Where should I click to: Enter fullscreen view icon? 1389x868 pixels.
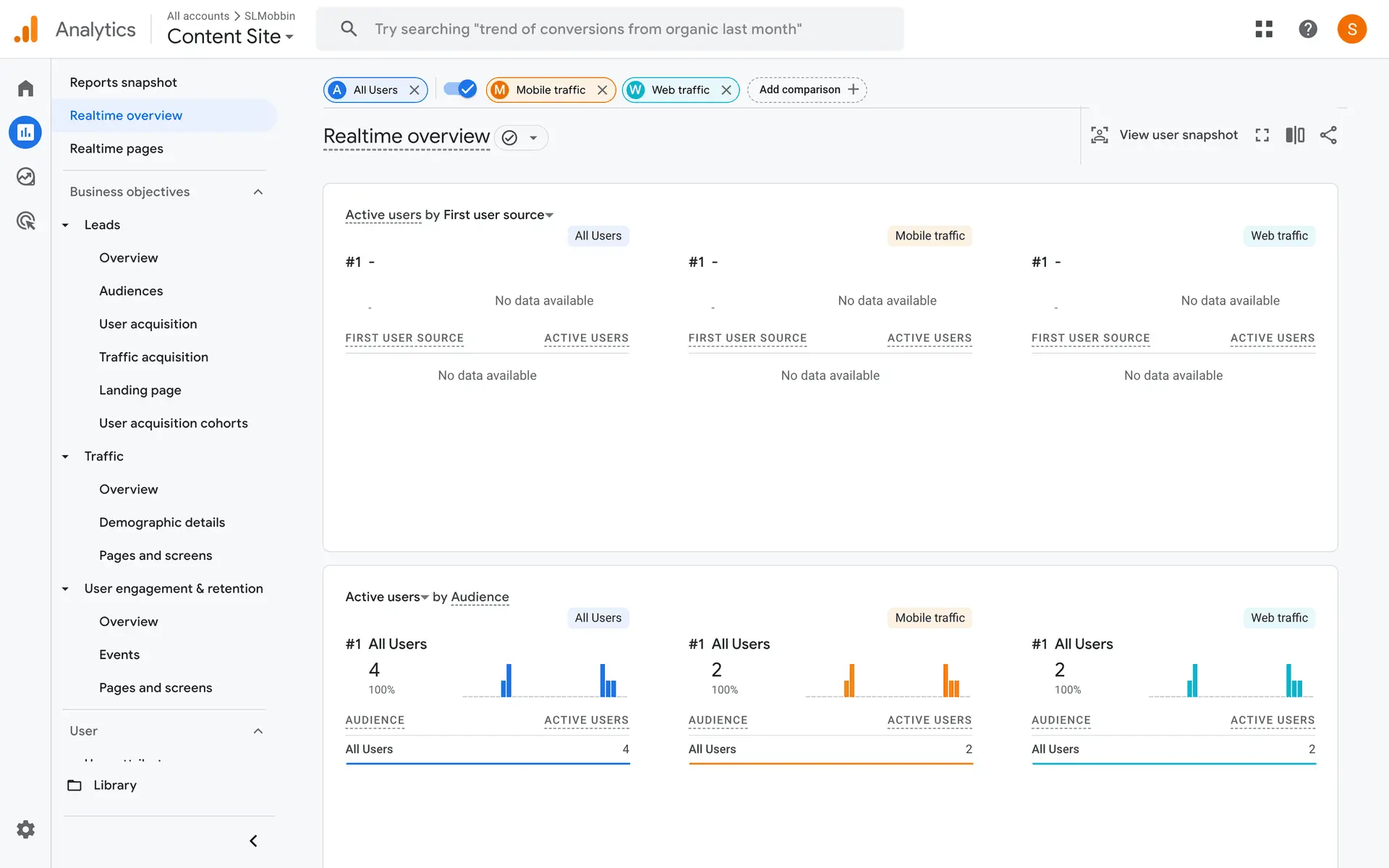coord(1262,135)
